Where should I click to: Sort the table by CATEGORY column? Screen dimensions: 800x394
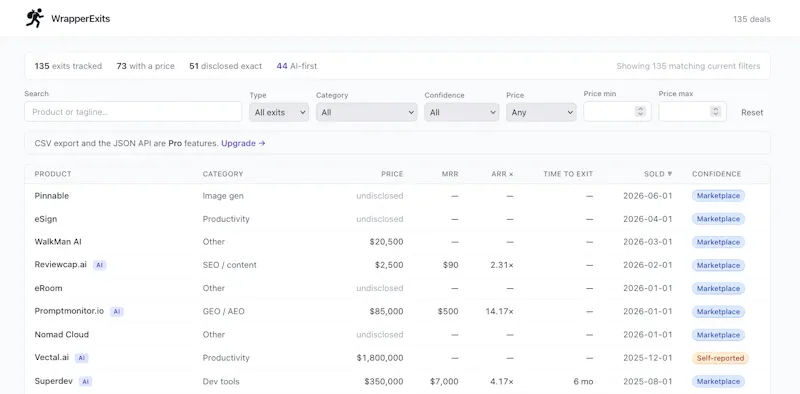tap(223, 174)
